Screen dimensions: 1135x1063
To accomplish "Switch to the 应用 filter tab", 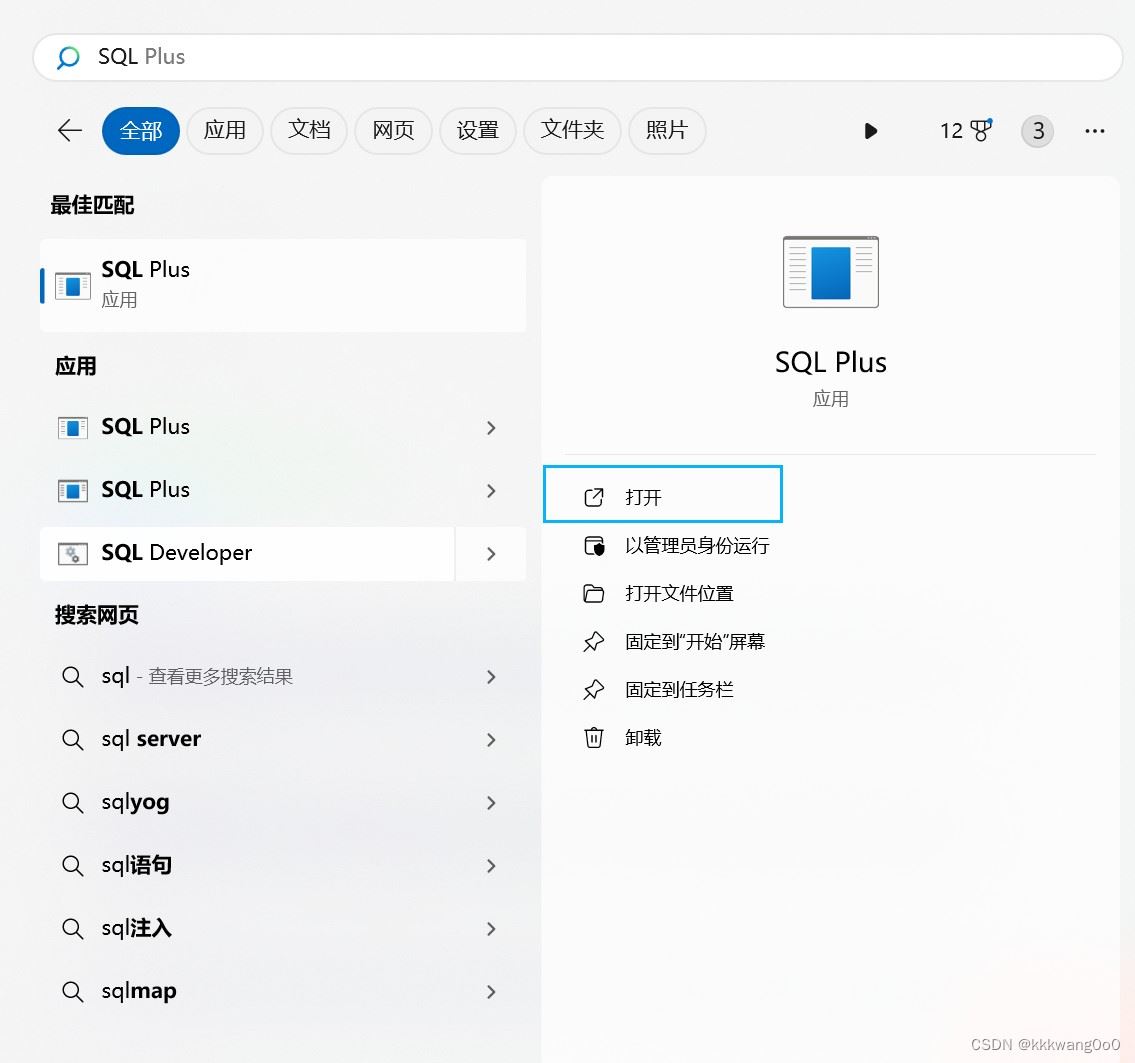I will [x=225, y=131].
